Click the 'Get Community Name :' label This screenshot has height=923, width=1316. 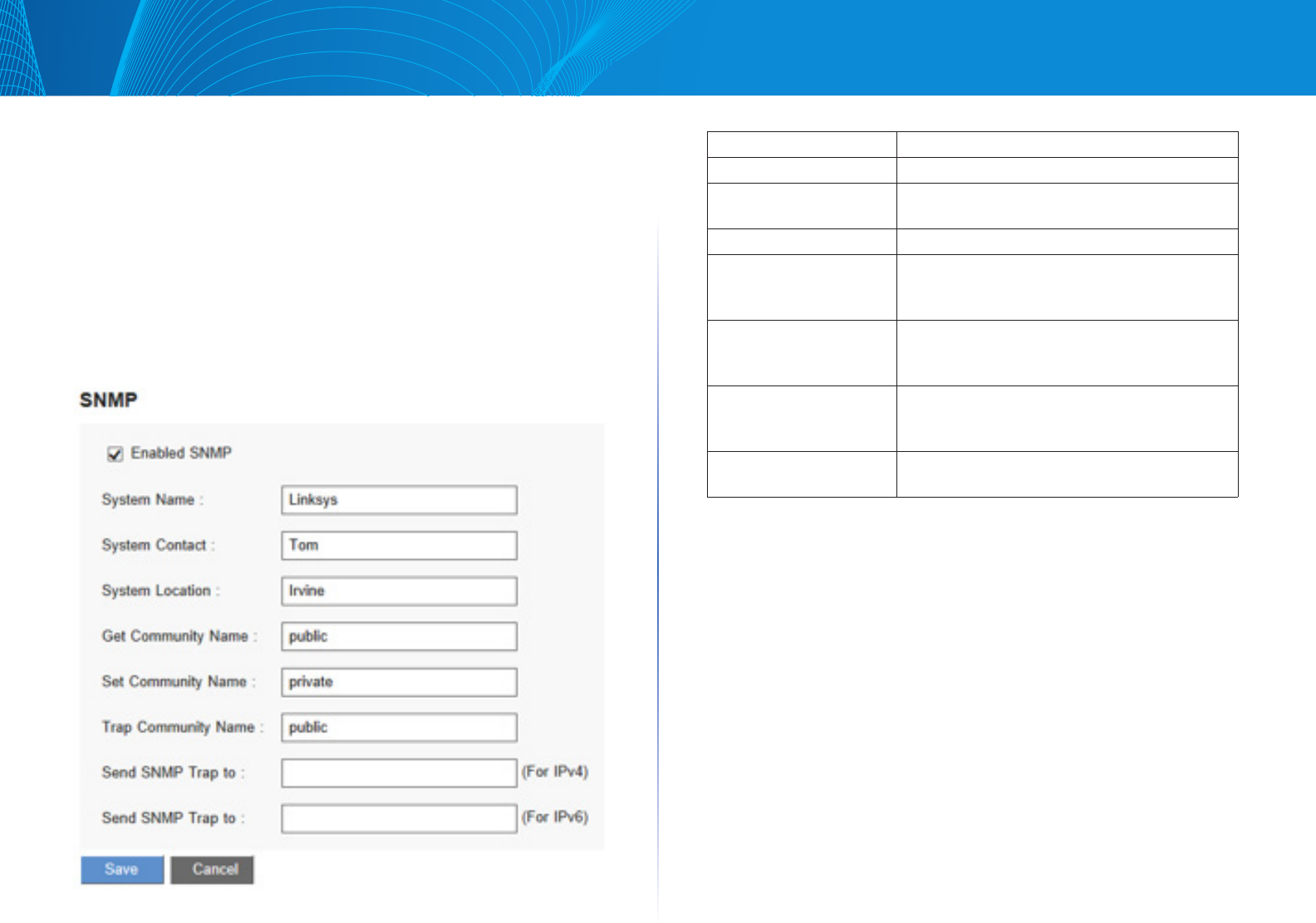point(179,636)
